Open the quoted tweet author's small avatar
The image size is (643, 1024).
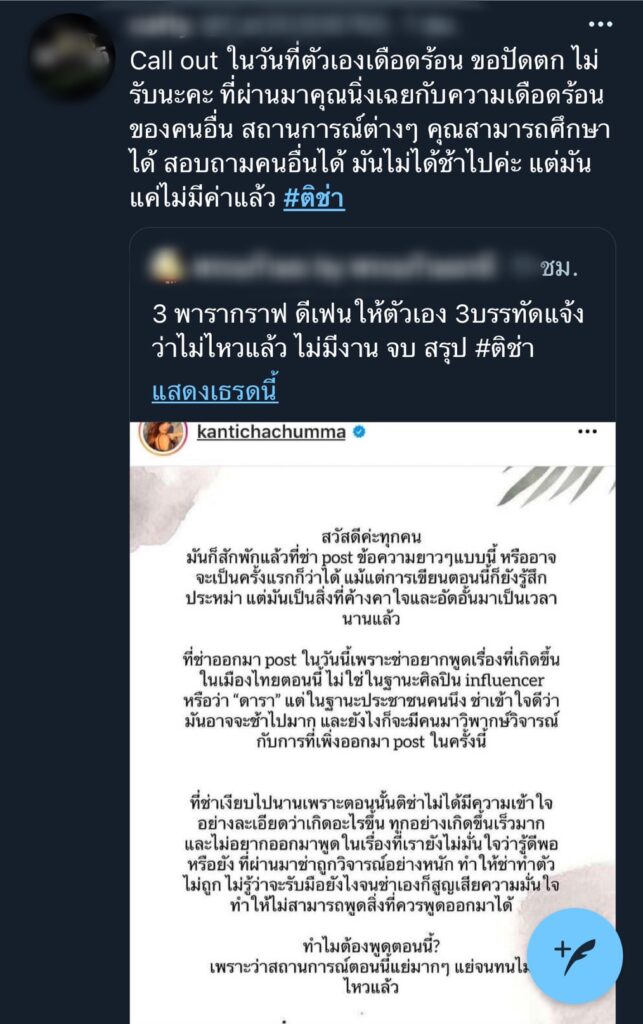pos(167,266)
